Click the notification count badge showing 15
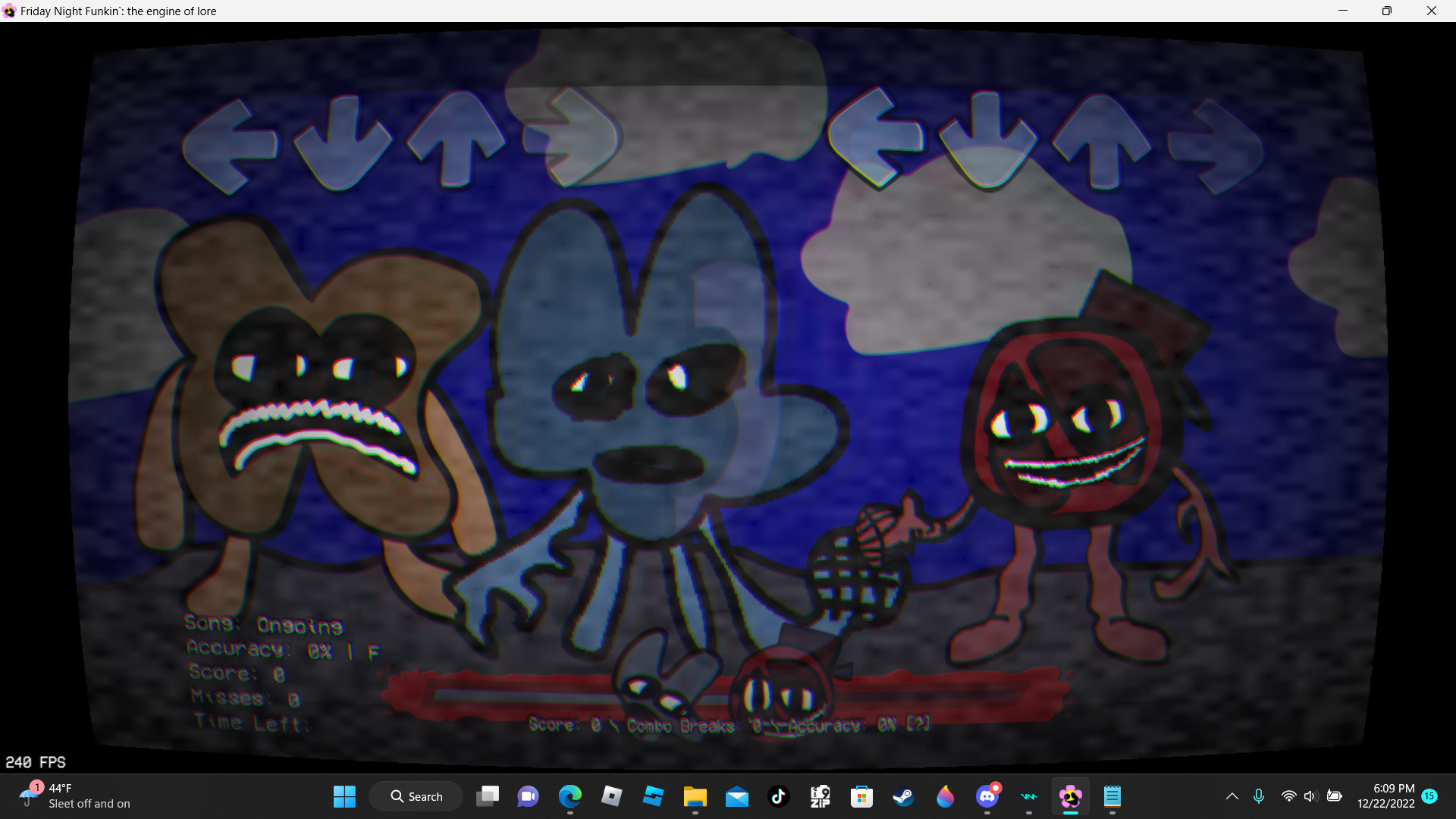The image size is (1456, 819). [x=1430, y=796]
